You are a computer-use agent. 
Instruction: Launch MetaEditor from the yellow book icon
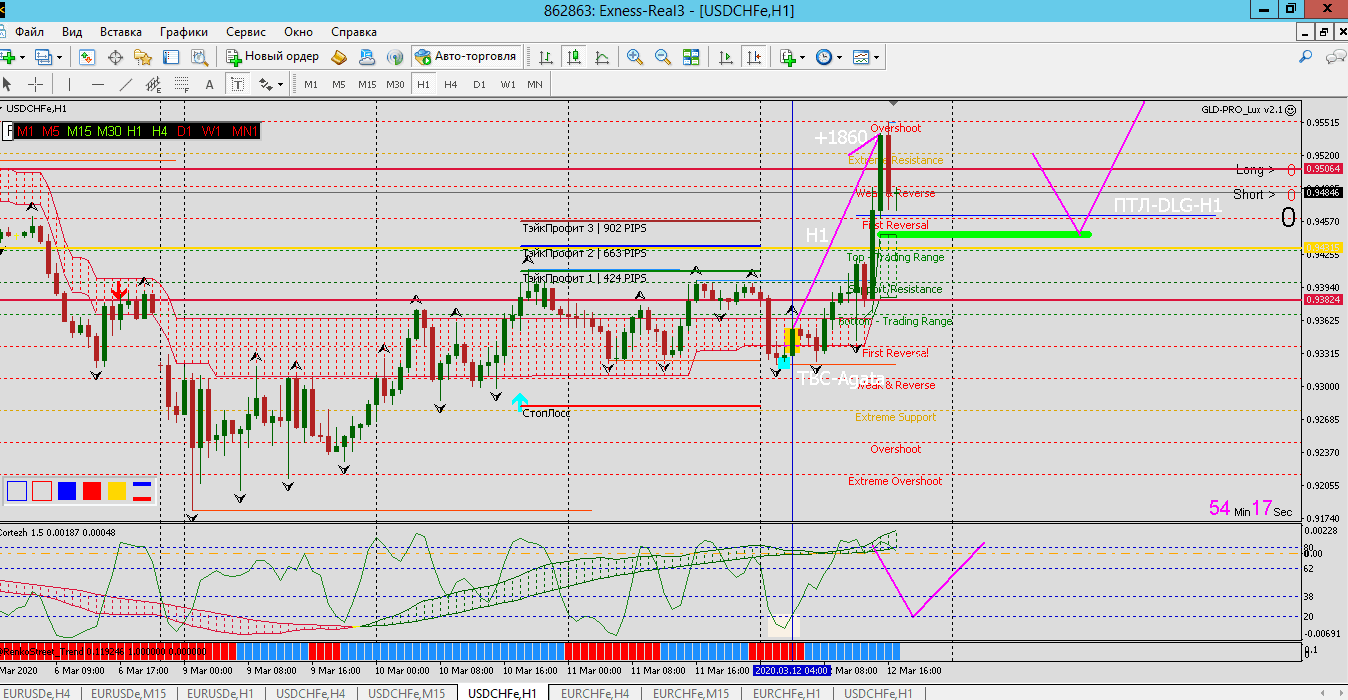(339, 57)
